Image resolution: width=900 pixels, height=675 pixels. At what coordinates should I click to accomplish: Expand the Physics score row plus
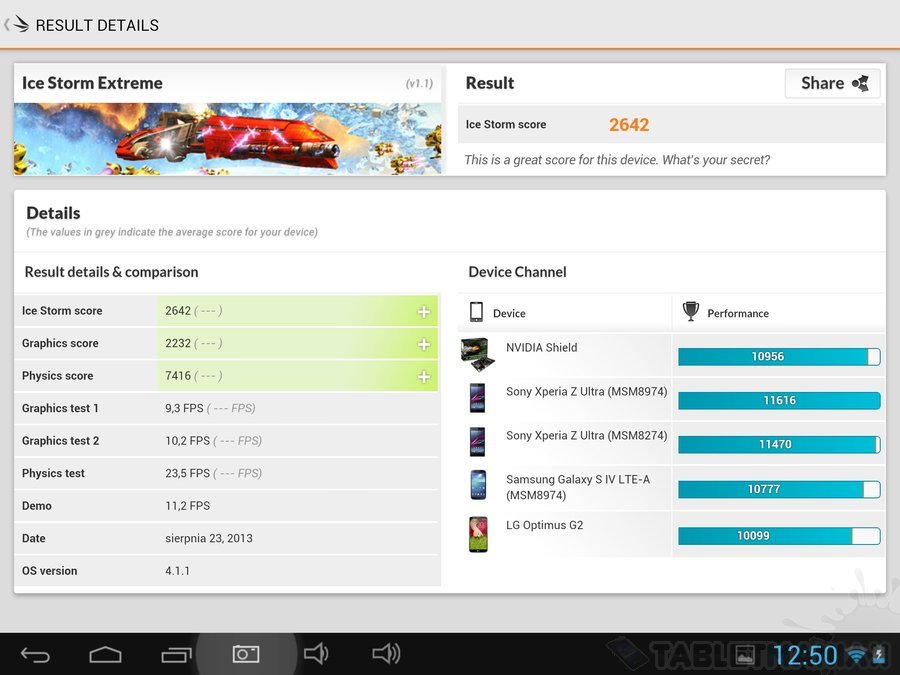point(424,377)
